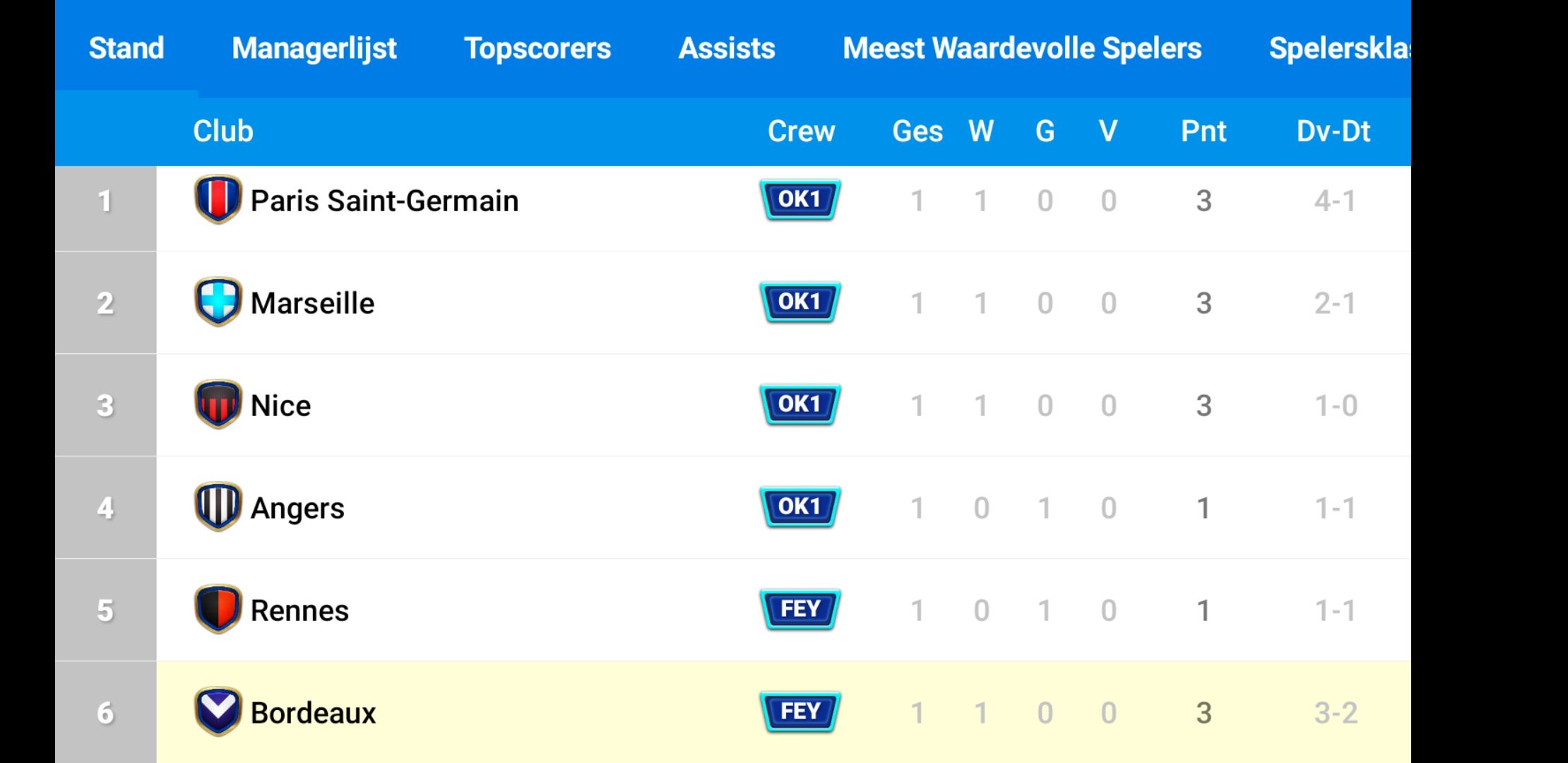1568x763 pixels.
Task: Tap the Pnt column header
Action: [x=1204, y=131]
